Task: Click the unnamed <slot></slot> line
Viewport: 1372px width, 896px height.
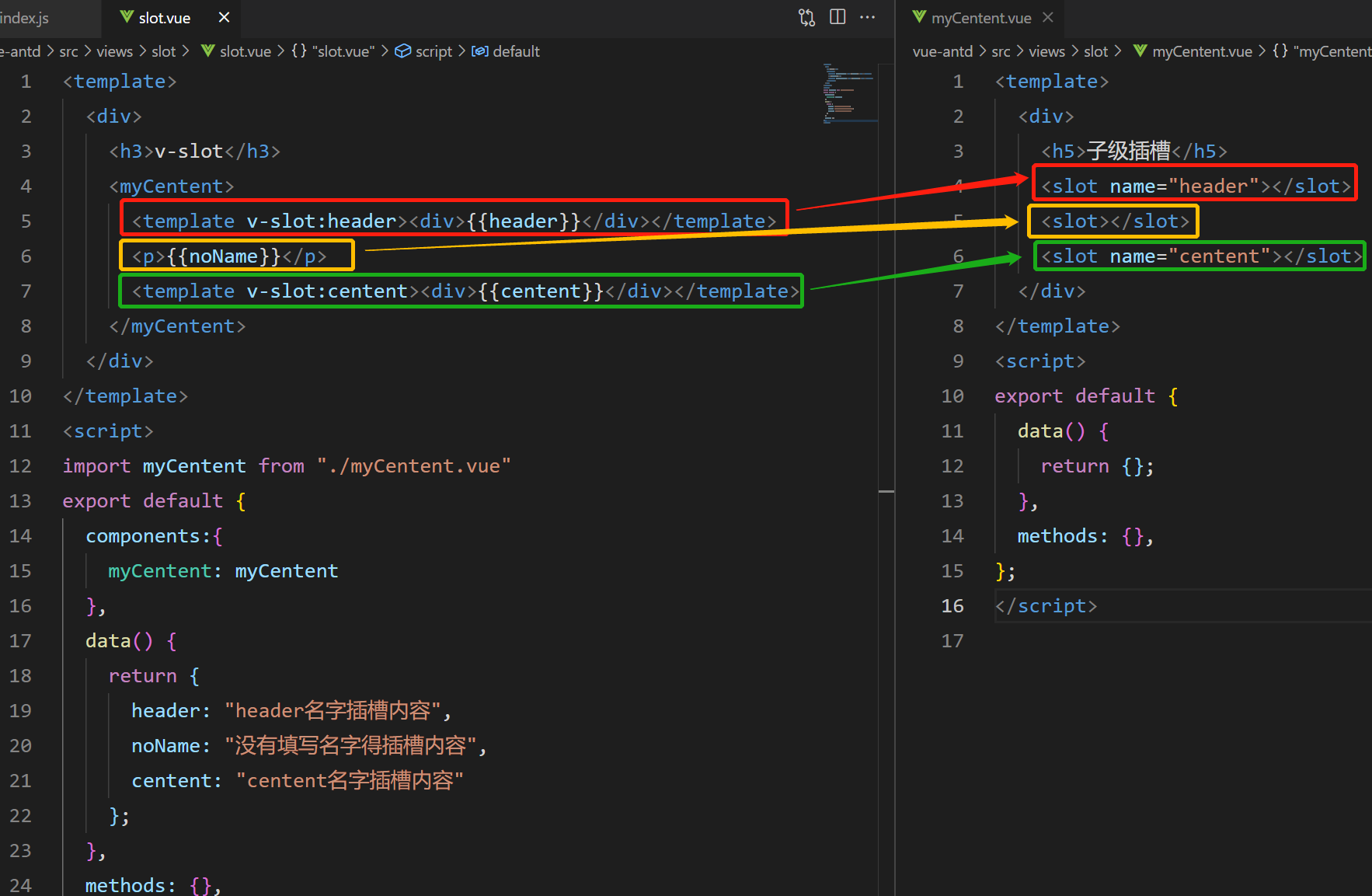Action: pos(1115,221)
